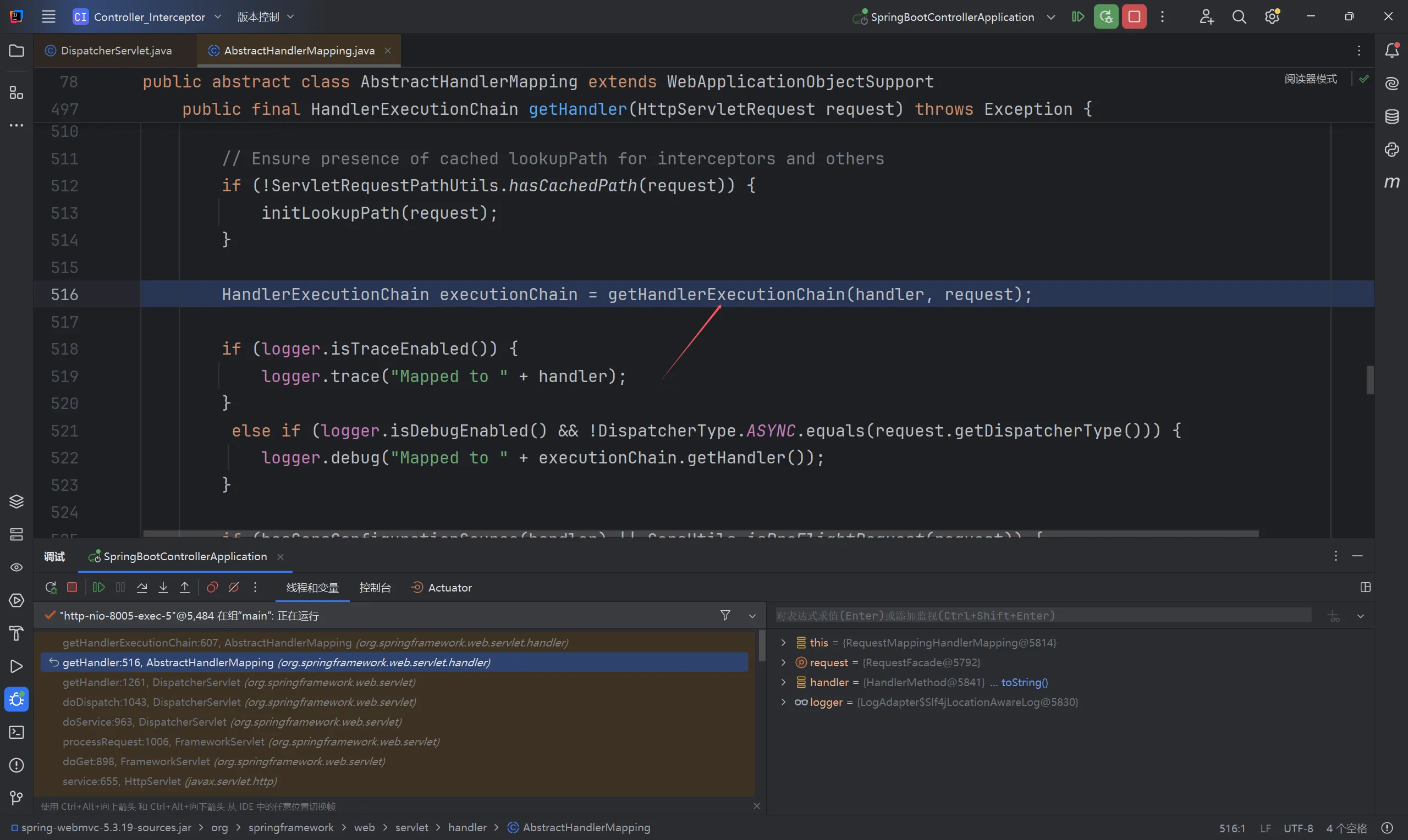The image size is (1408, 840).
Task: Open the Notifications bell icon
Action: coord(1391,51)
